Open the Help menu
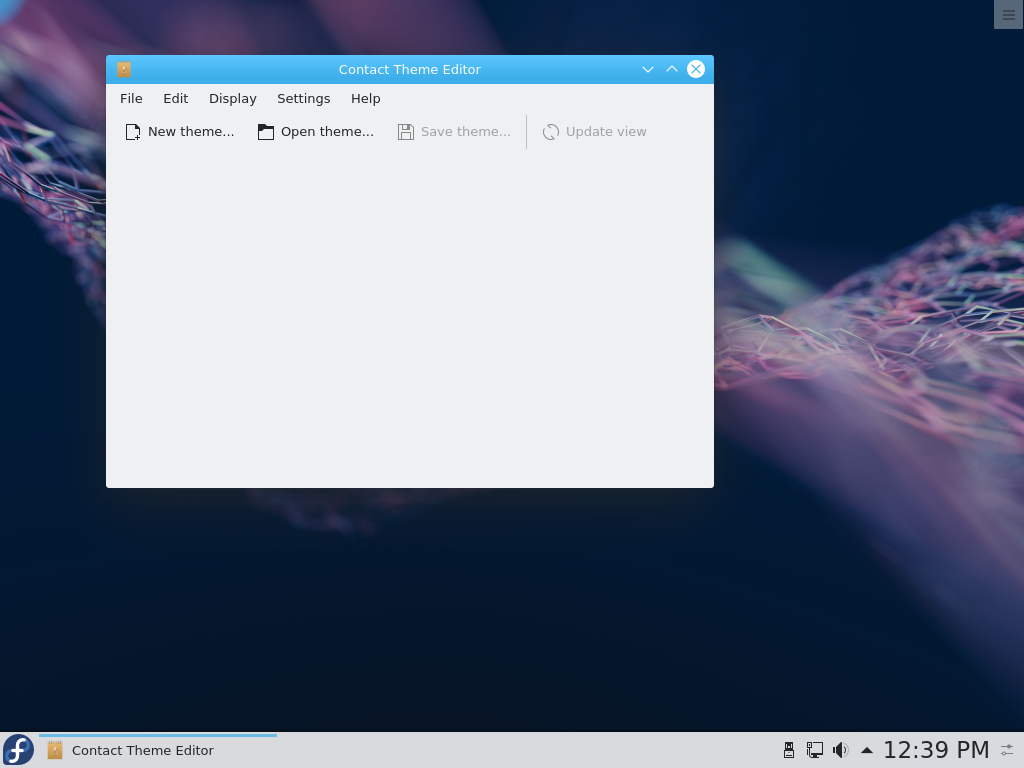 [x=366, y=99]
